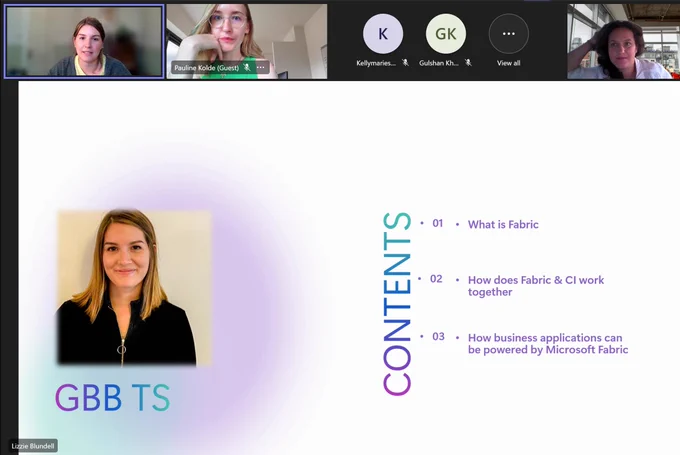Select the GK participant avatar
The image size is (680, 455).
coord(446,33)
